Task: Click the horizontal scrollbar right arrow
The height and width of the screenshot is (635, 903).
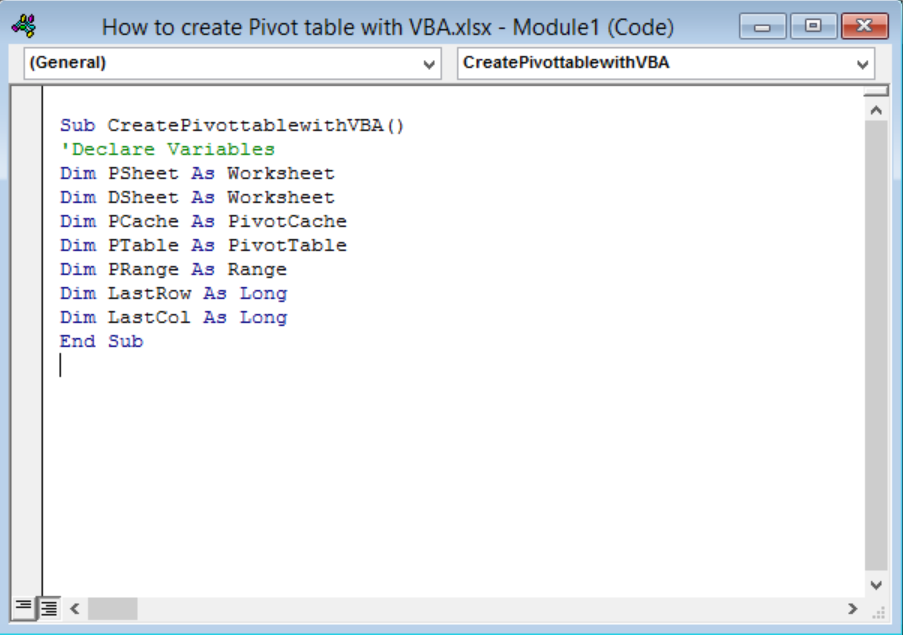Action: 853,608
